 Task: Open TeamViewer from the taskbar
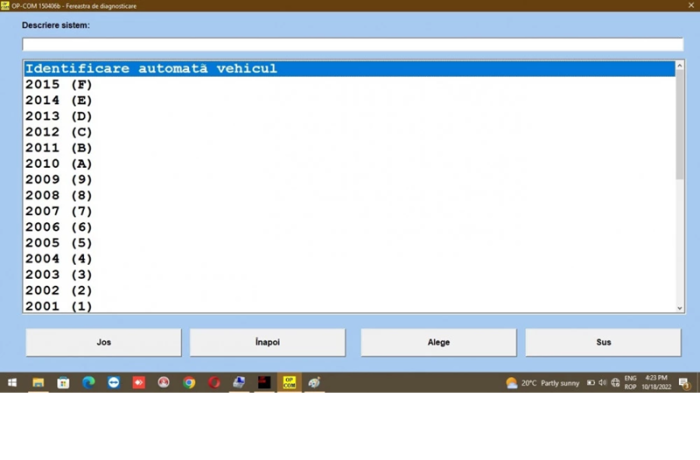click(113, 382)
